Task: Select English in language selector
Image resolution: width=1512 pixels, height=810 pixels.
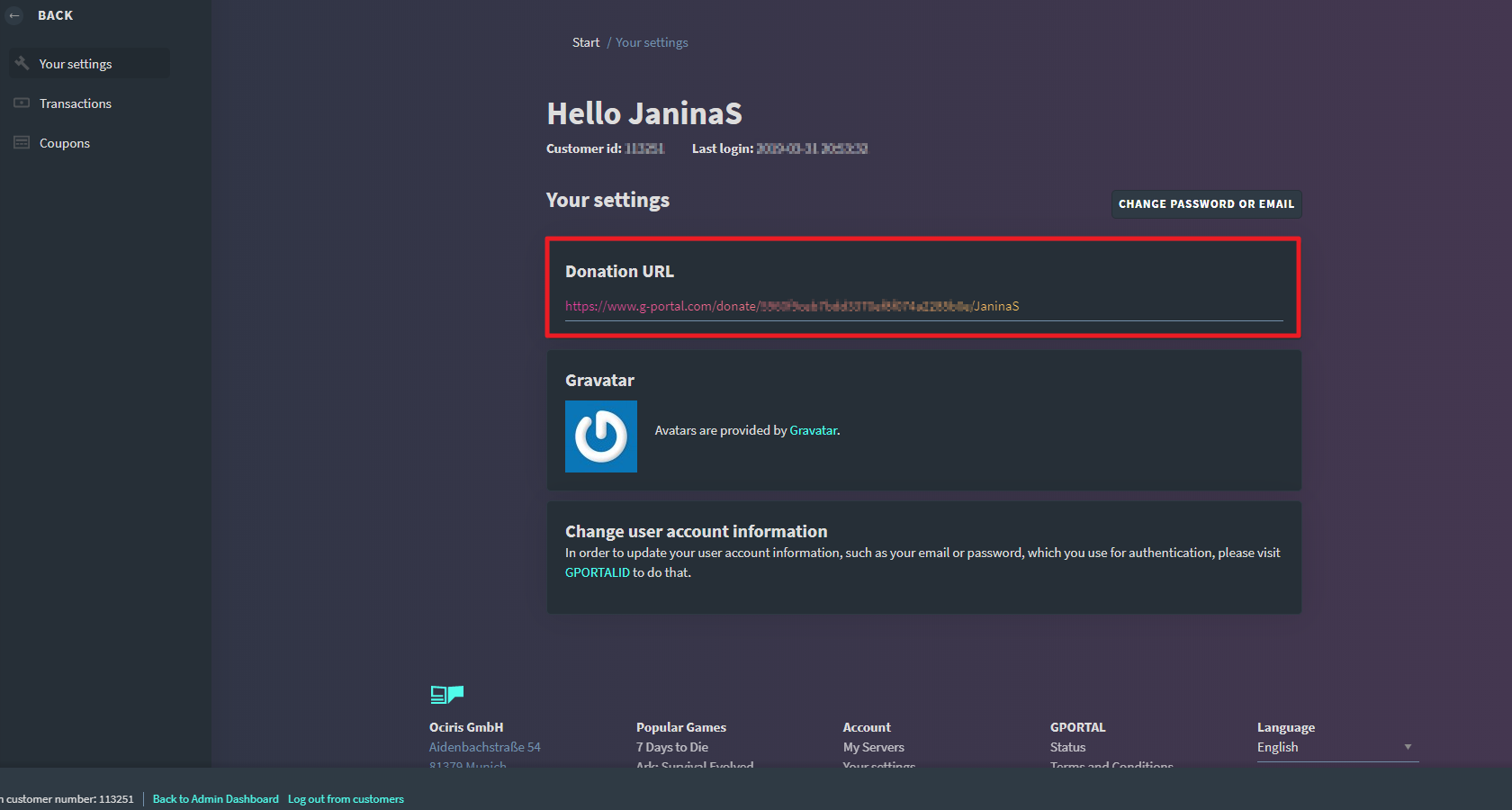Action: click(1278, 747)
